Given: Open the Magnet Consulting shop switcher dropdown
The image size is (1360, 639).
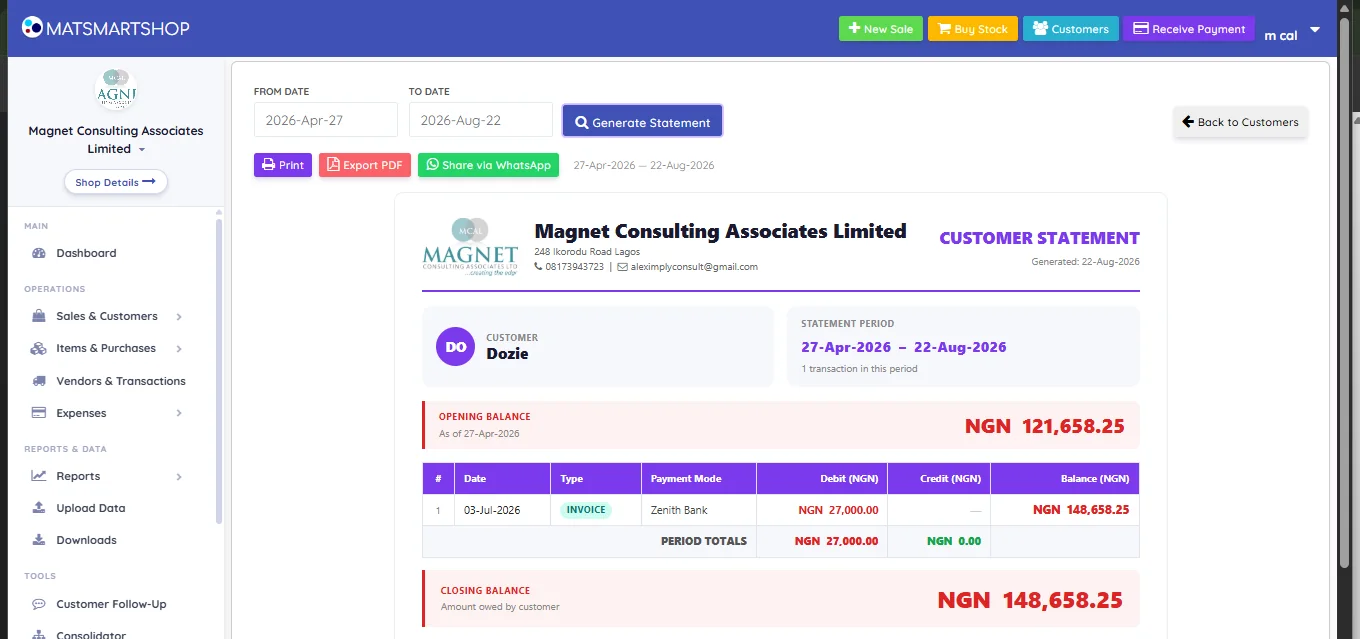Looking at the screenshot, I should pos(142,150).
